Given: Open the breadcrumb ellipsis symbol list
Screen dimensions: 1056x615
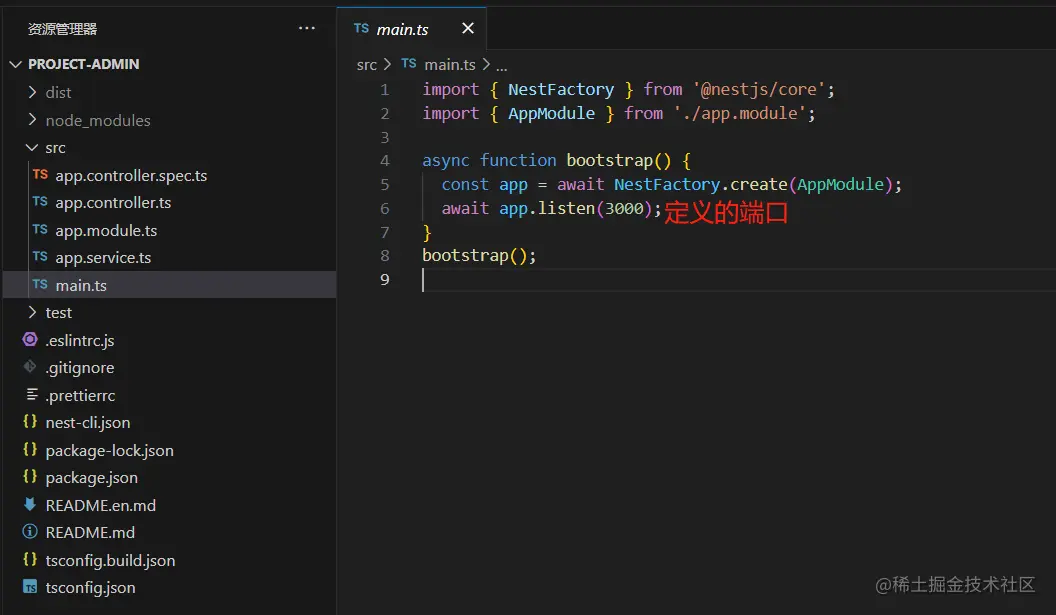Looking at the screenshot, I should [502, 66].
